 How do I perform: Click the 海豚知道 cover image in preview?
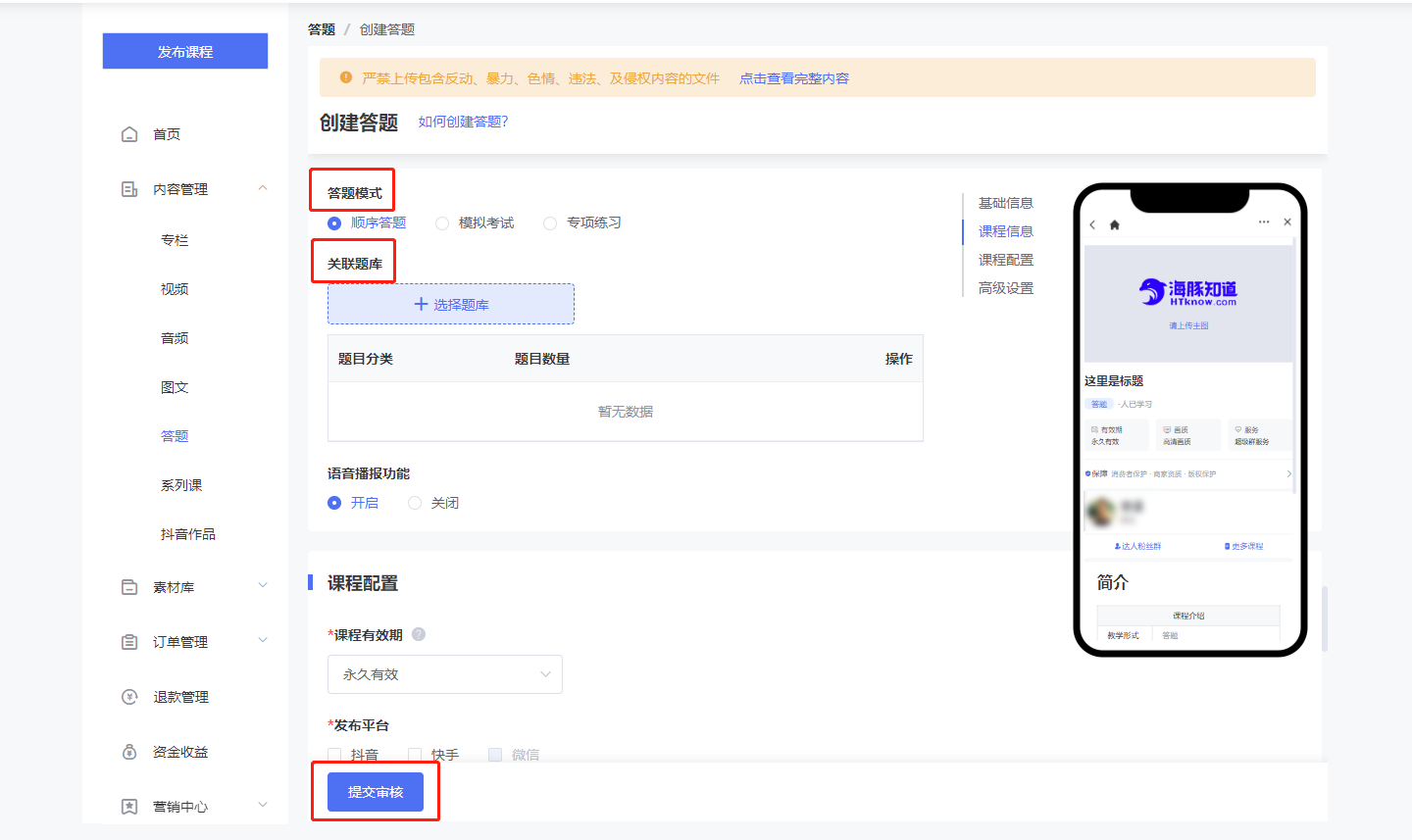click(1188, 303)
